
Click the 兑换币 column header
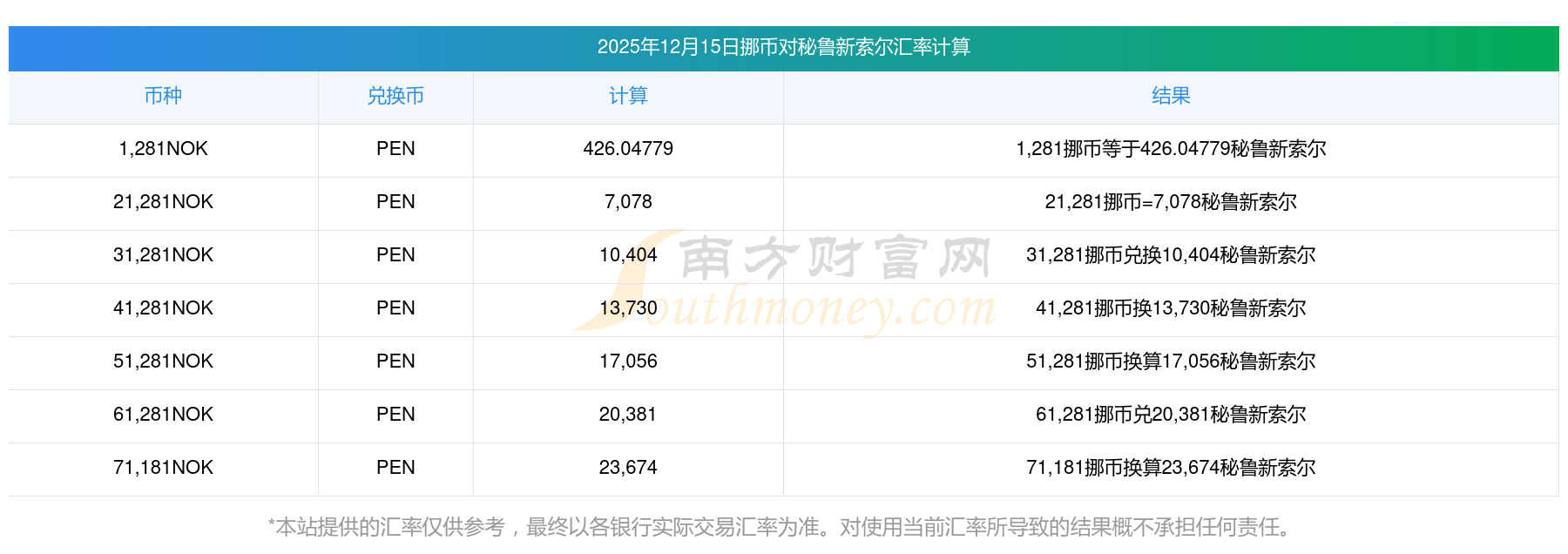tap(395, 96)
